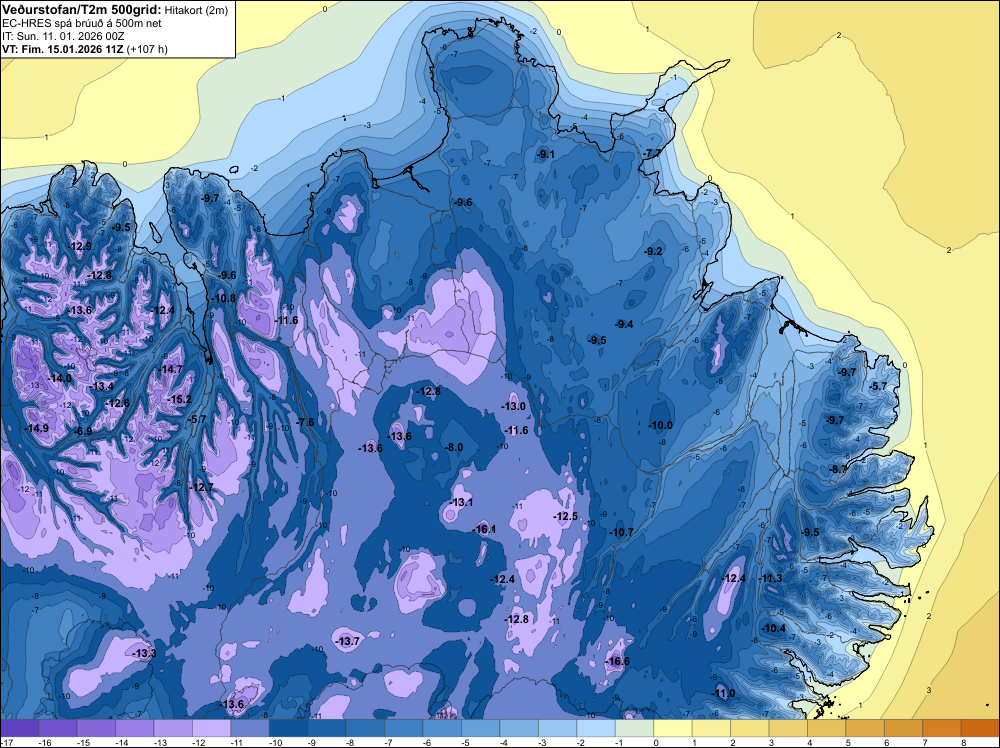The height and width of the screenshot is (748, 1000).
Task: Click the light yellow legend swatch labeled 0
Action: pyautogui.click(x=672, y=728)
